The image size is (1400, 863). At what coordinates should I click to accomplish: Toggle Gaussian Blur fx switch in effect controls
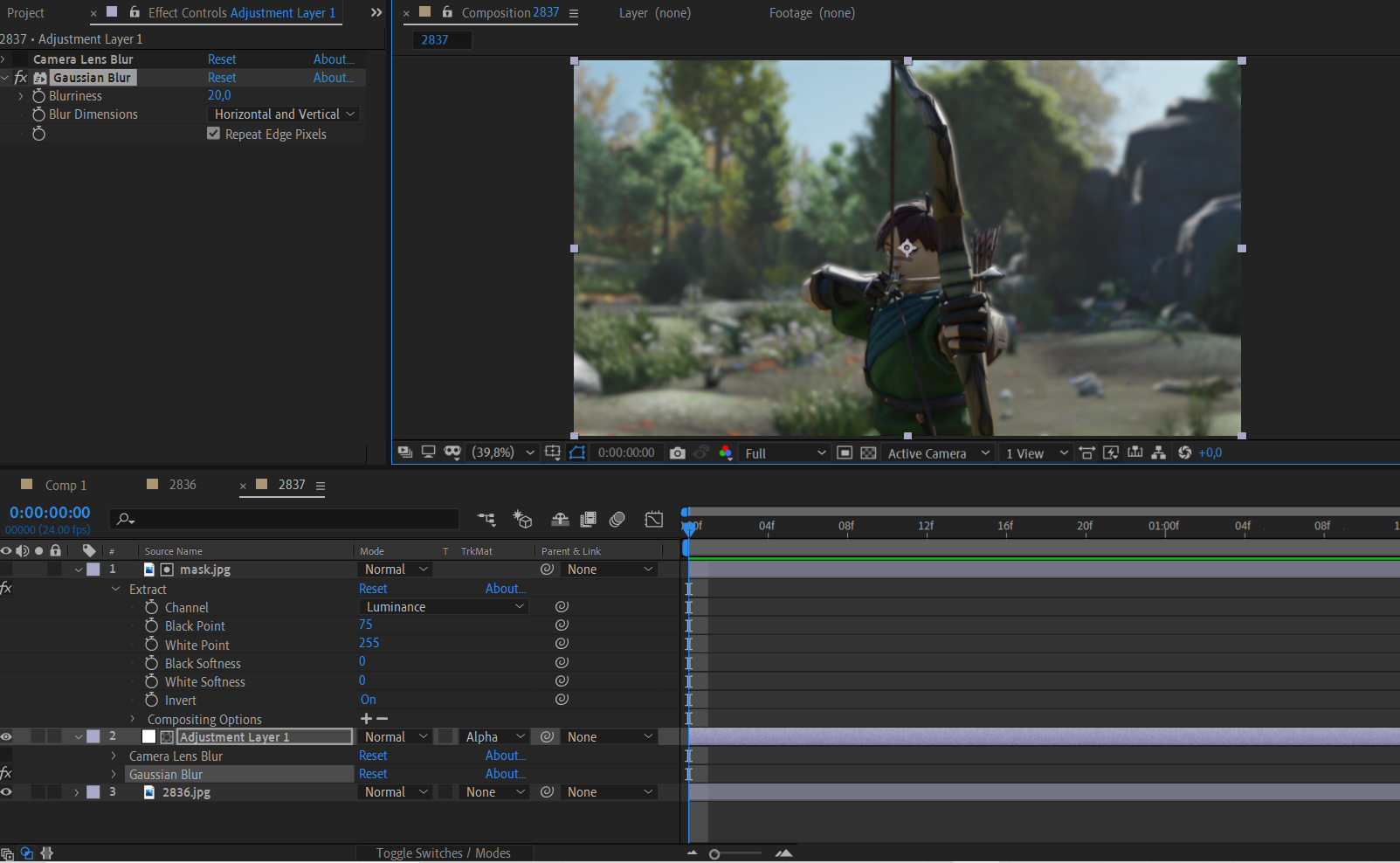[x=21, y=78]
